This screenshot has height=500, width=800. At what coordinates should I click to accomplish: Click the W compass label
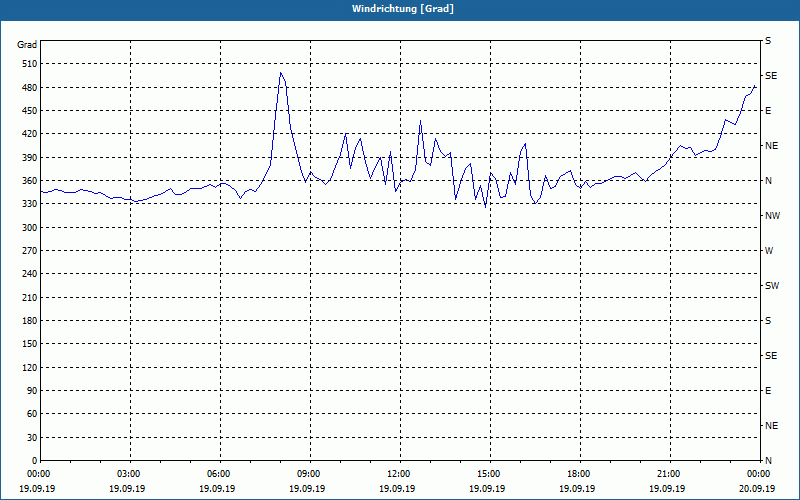[x=769, y=251]
